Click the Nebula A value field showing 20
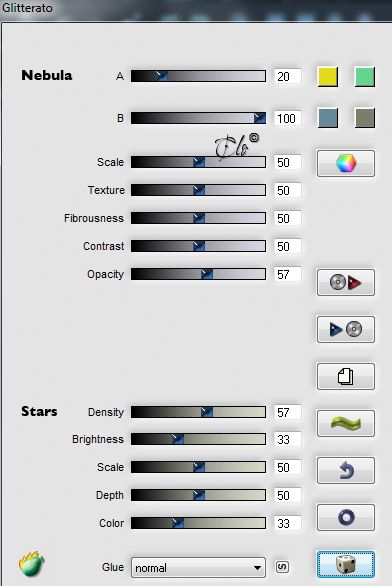Screen dimensions: 392x586 [x=287, y=76]
